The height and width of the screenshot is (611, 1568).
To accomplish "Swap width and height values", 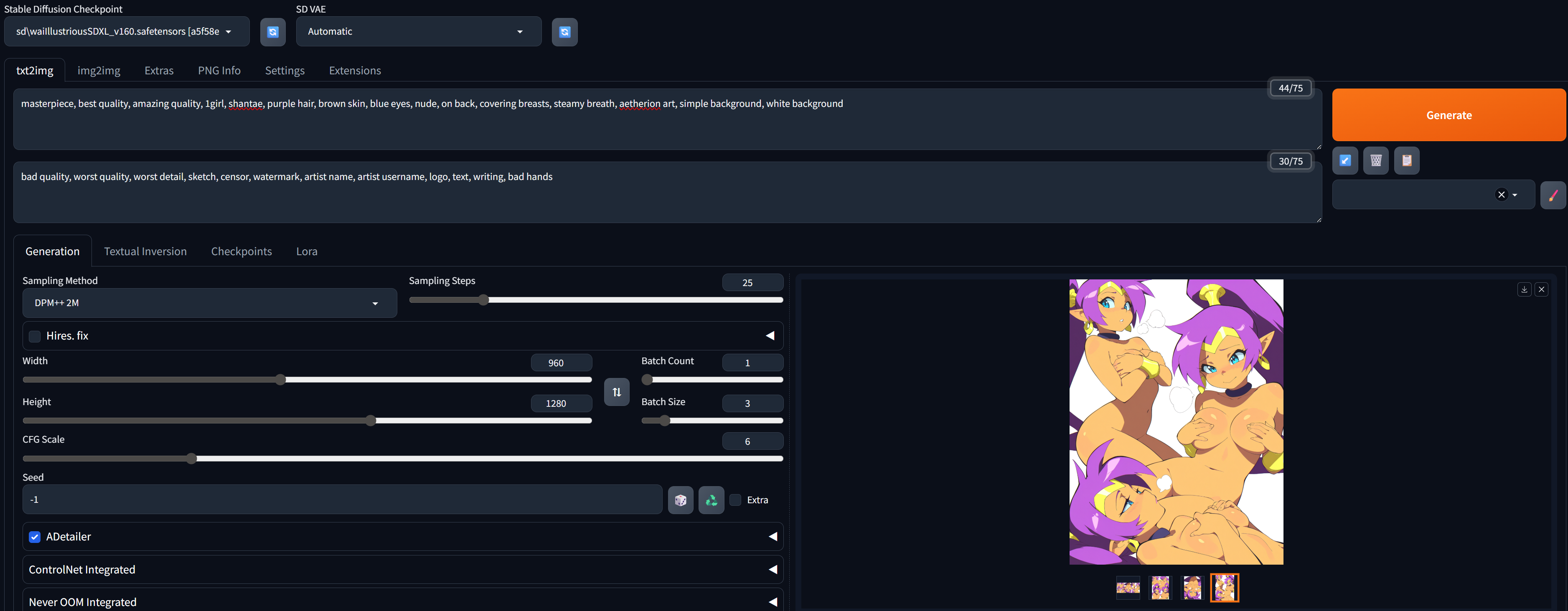I will (x=617, y=392).
